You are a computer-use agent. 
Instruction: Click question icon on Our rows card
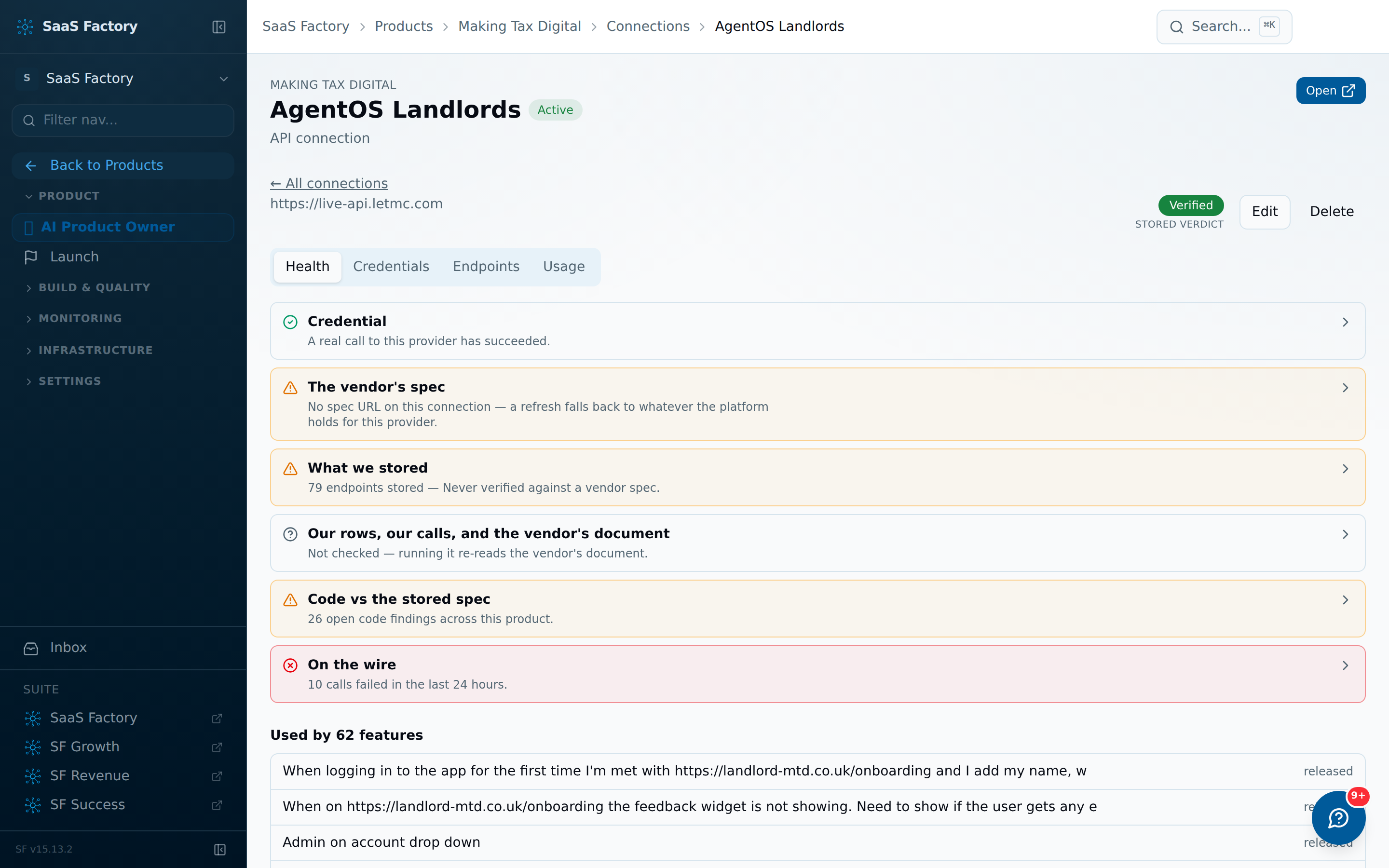(x=290, y=534)
